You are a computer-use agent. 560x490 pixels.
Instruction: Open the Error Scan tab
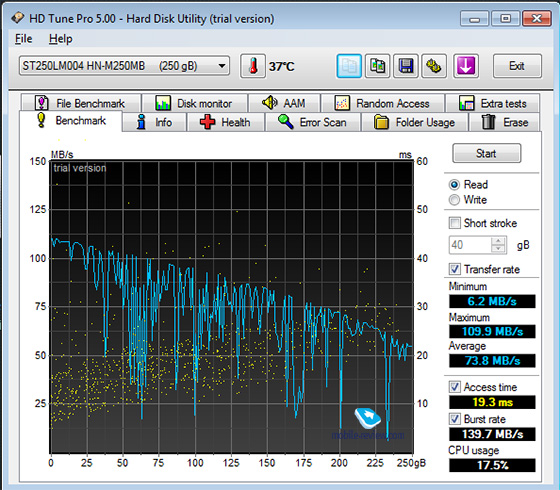(312, 122)
